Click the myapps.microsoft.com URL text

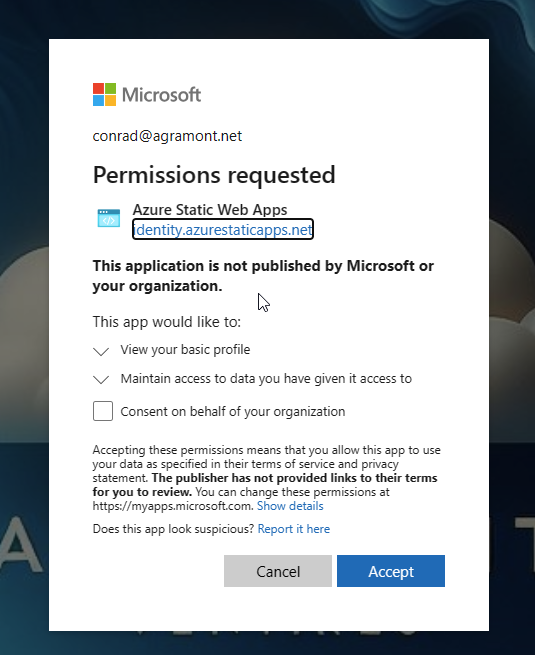pos(173,506)
